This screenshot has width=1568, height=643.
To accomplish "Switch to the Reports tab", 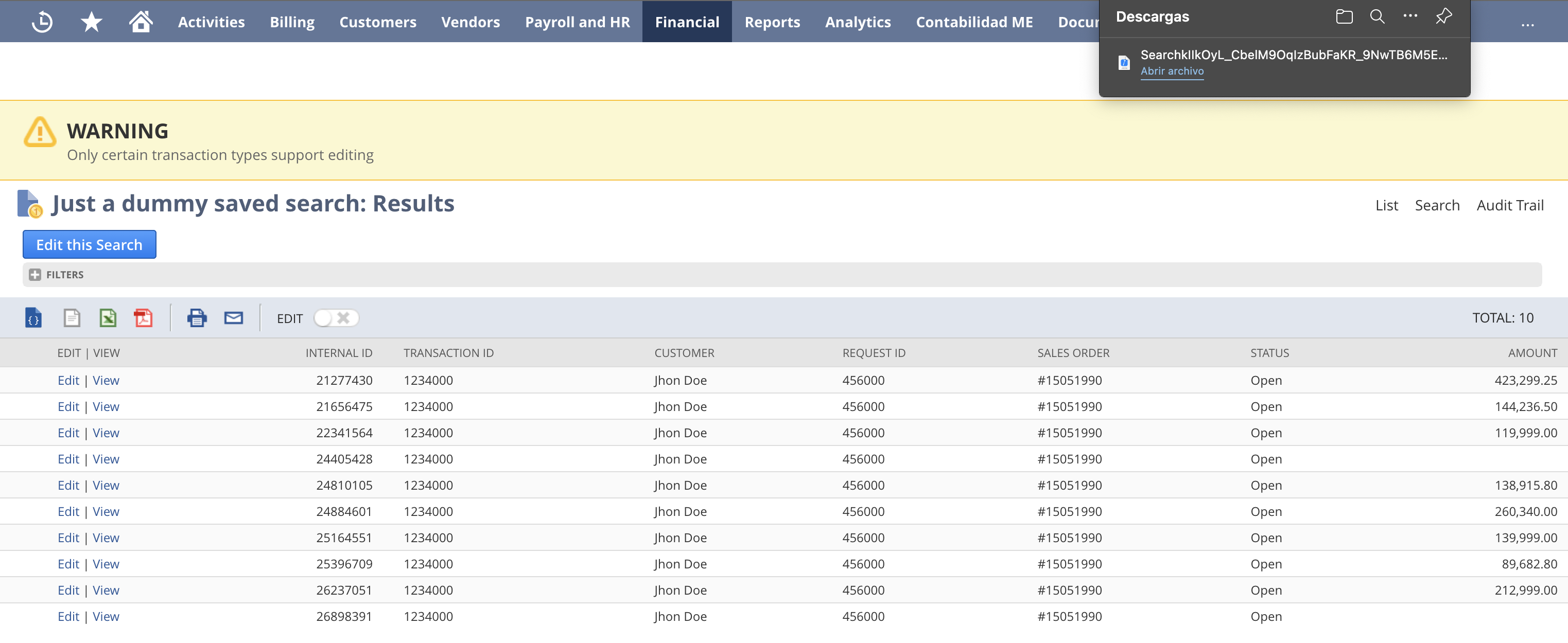I will [x=772, y=21].
